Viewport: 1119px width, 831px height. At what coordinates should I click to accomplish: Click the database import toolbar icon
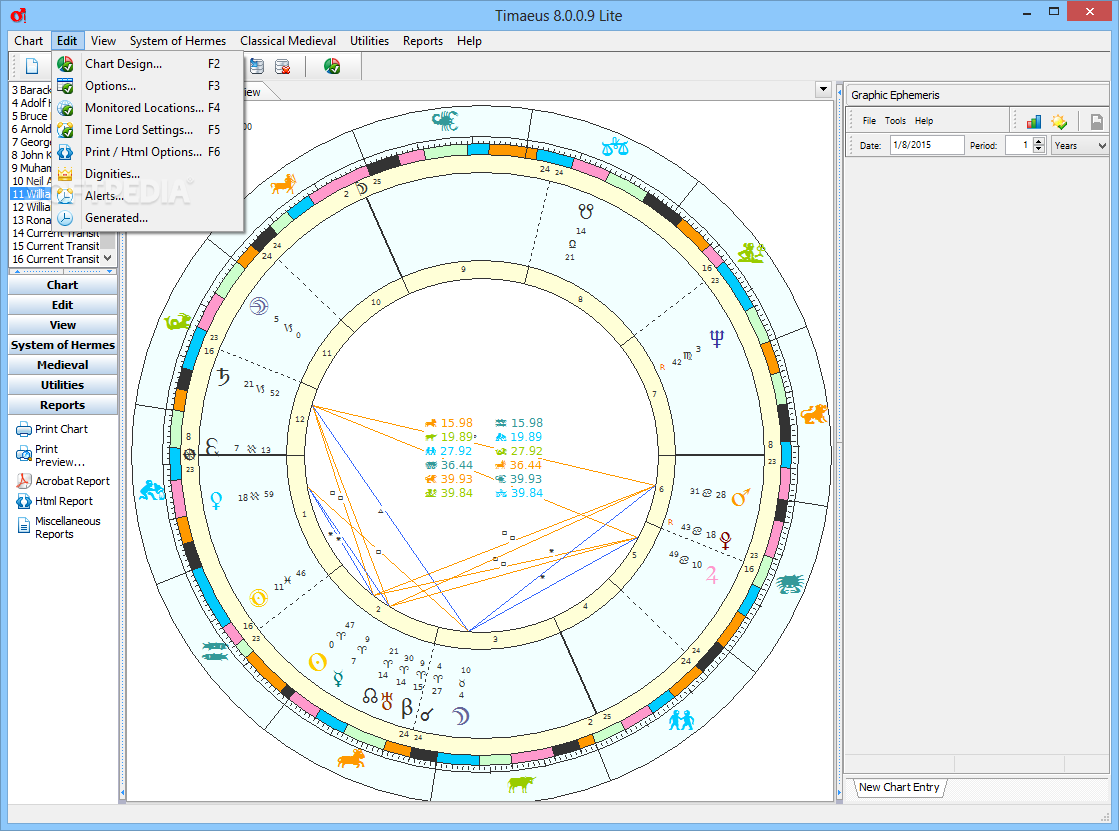pyautogui.click(x=257, y=66)
